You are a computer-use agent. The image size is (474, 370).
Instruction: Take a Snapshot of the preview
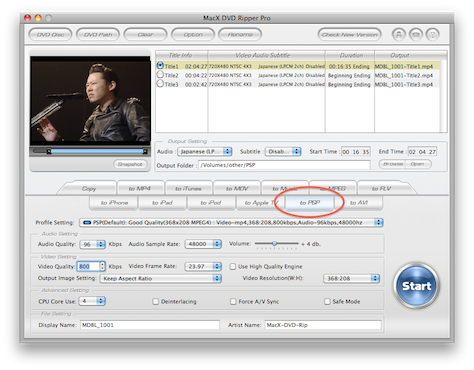click(130, 164)
